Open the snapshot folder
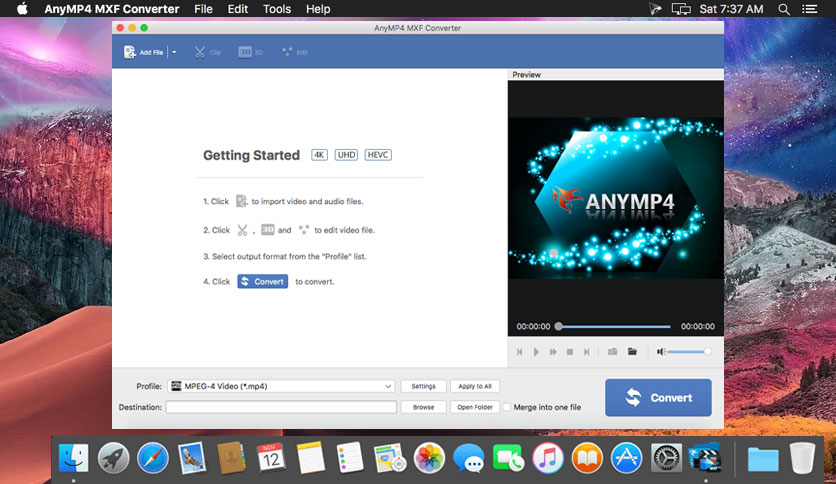 click(632, 352)
